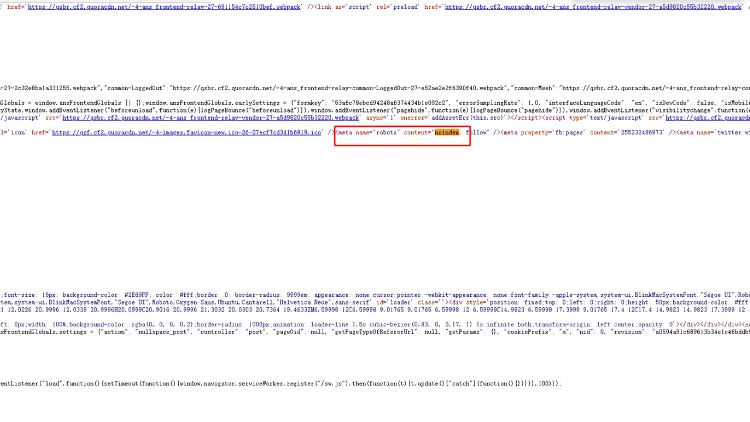Click the meta name="robots" attribute text
The image size is (750, 422).
click(x=376, y=133)
